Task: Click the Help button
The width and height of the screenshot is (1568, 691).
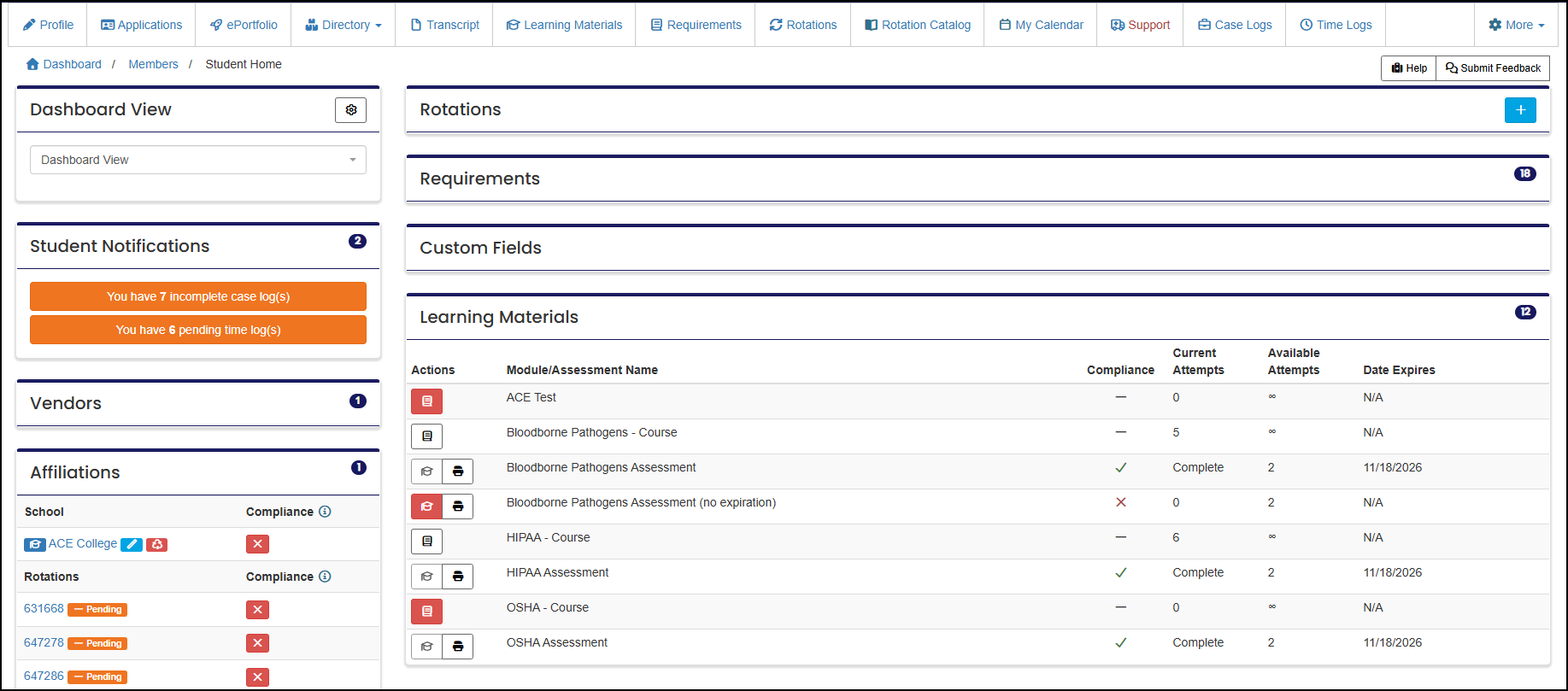Action: pos(1409,68)
